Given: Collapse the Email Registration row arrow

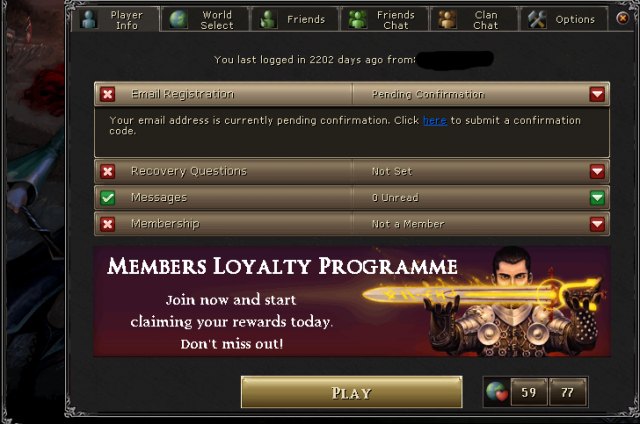Looking at the screenshot, I should 597,94.
